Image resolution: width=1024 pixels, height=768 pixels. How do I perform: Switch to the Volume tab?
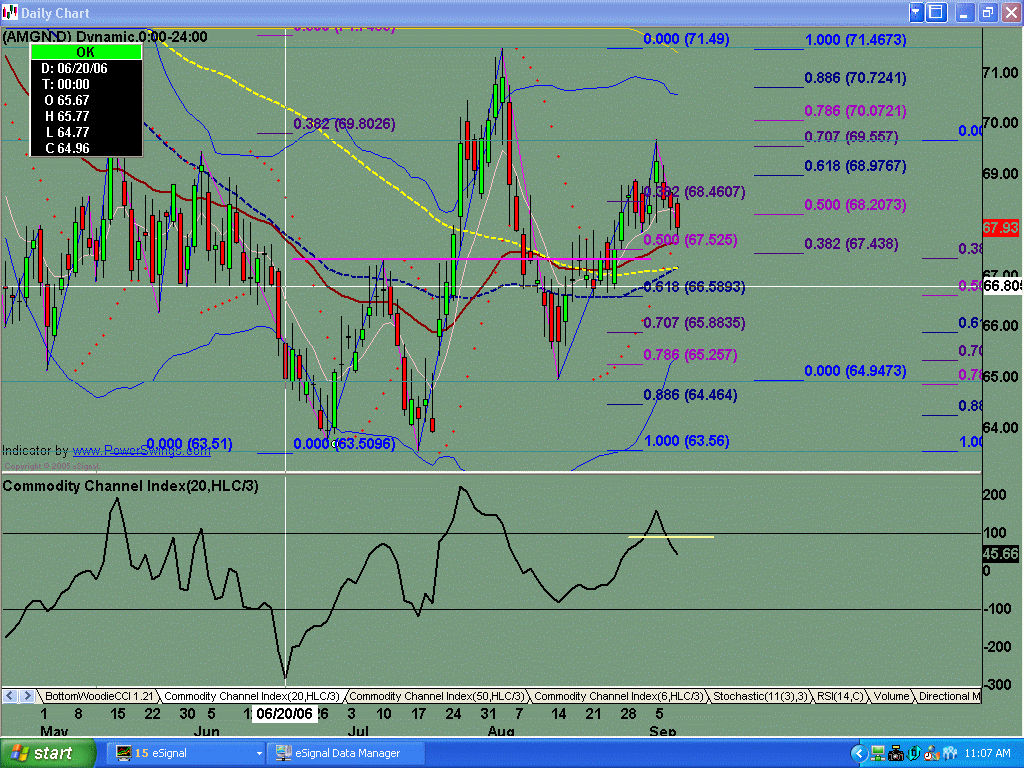pos(891,696)
